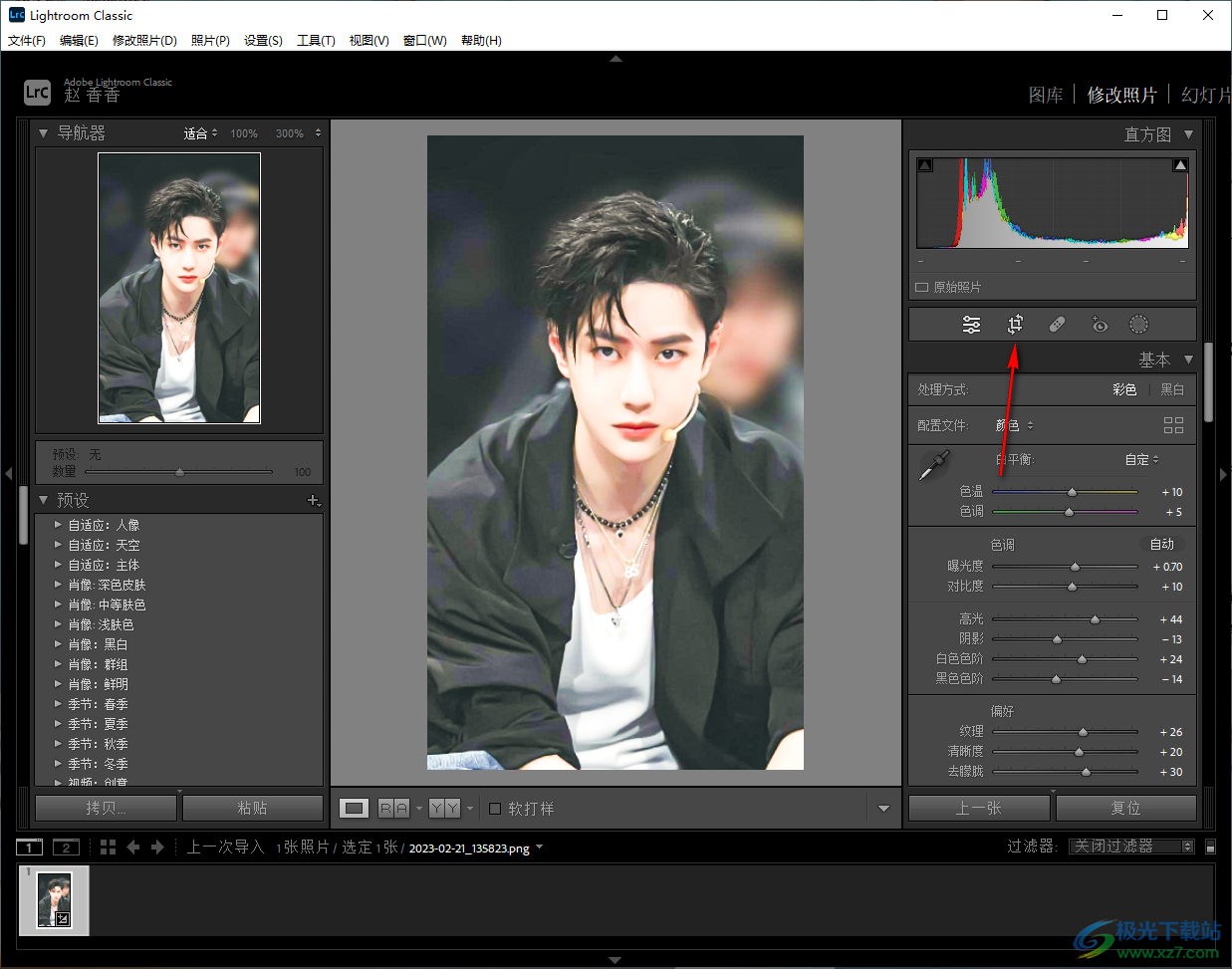The image size is (1232, 969).
Task: Select main window display button 1
Action: coord(30,848)
